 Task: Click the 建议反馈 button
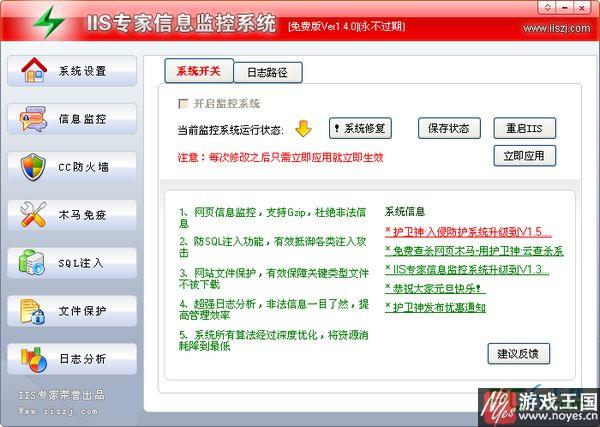518,354
